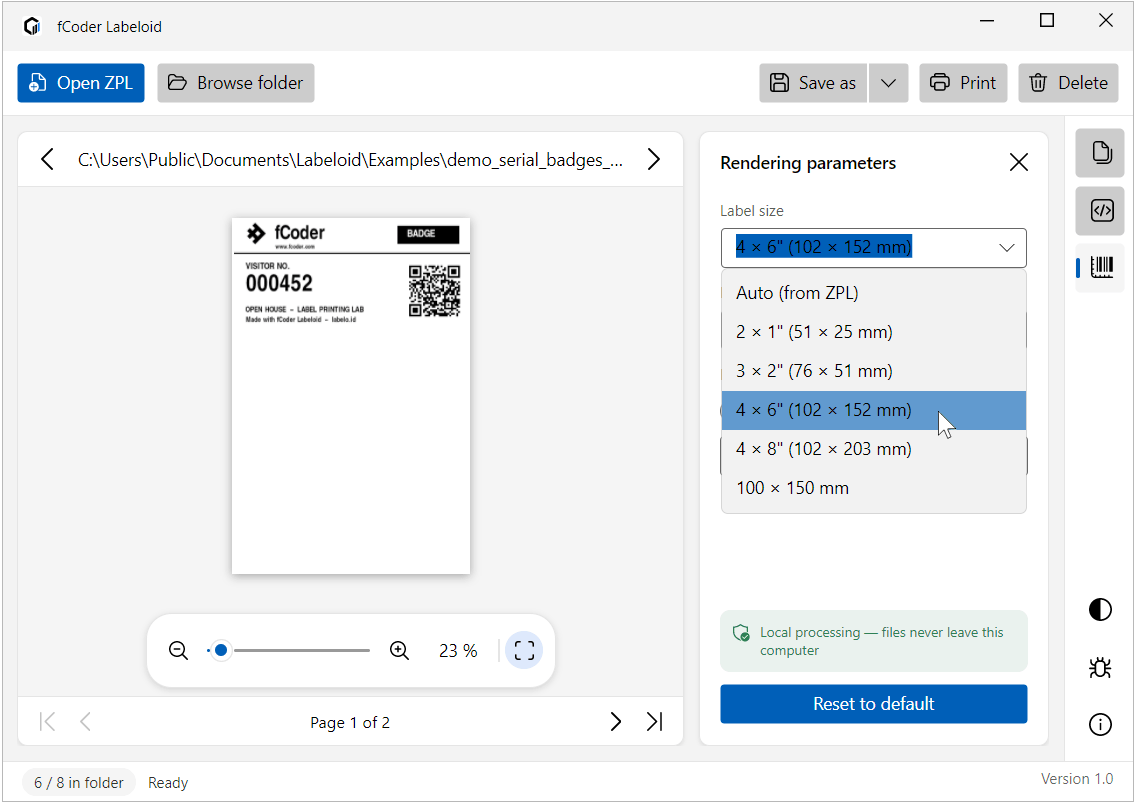Image resolution: width=1136 pixels, height=803 pixels.
Task: Click the zoom out magnifier
Action: point(178,651)
